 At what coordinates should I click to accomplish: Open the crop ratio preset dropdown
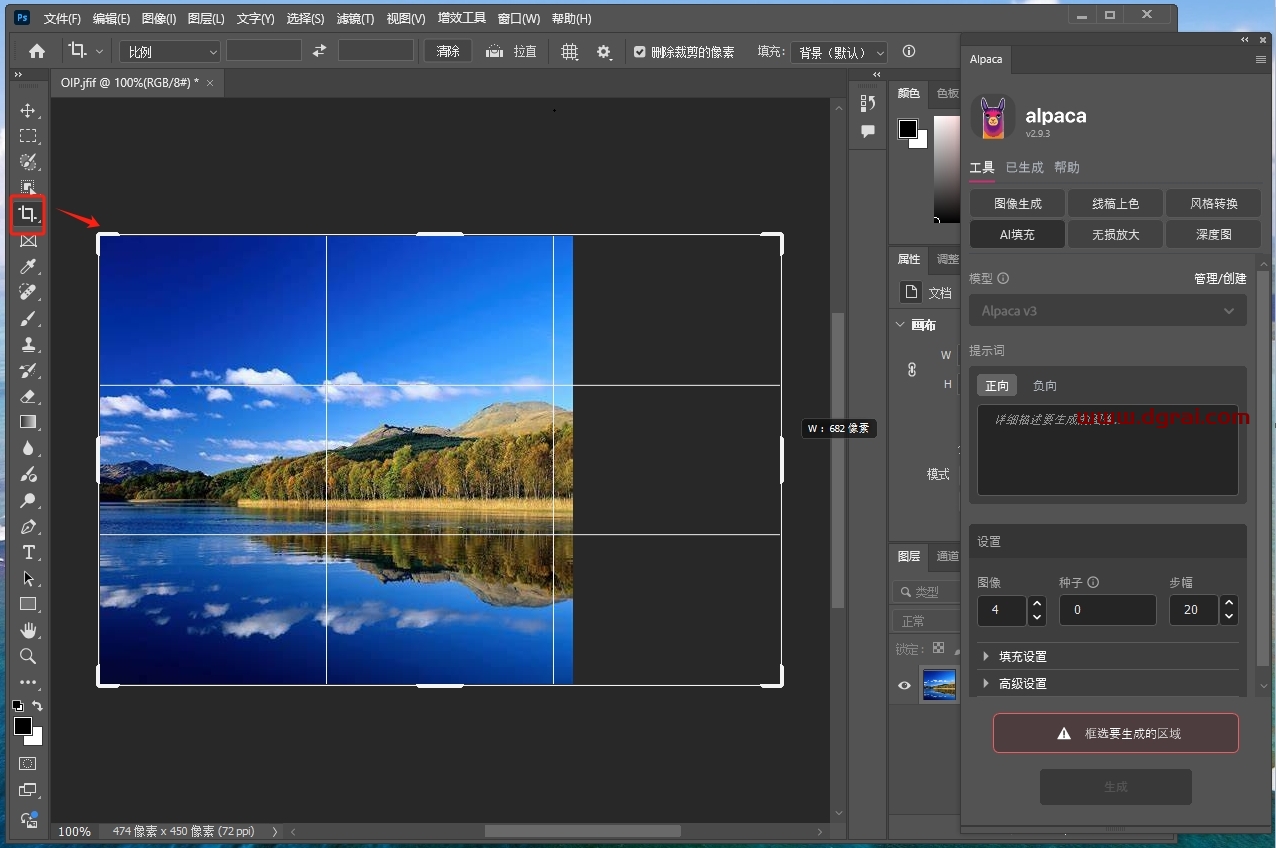170,52
